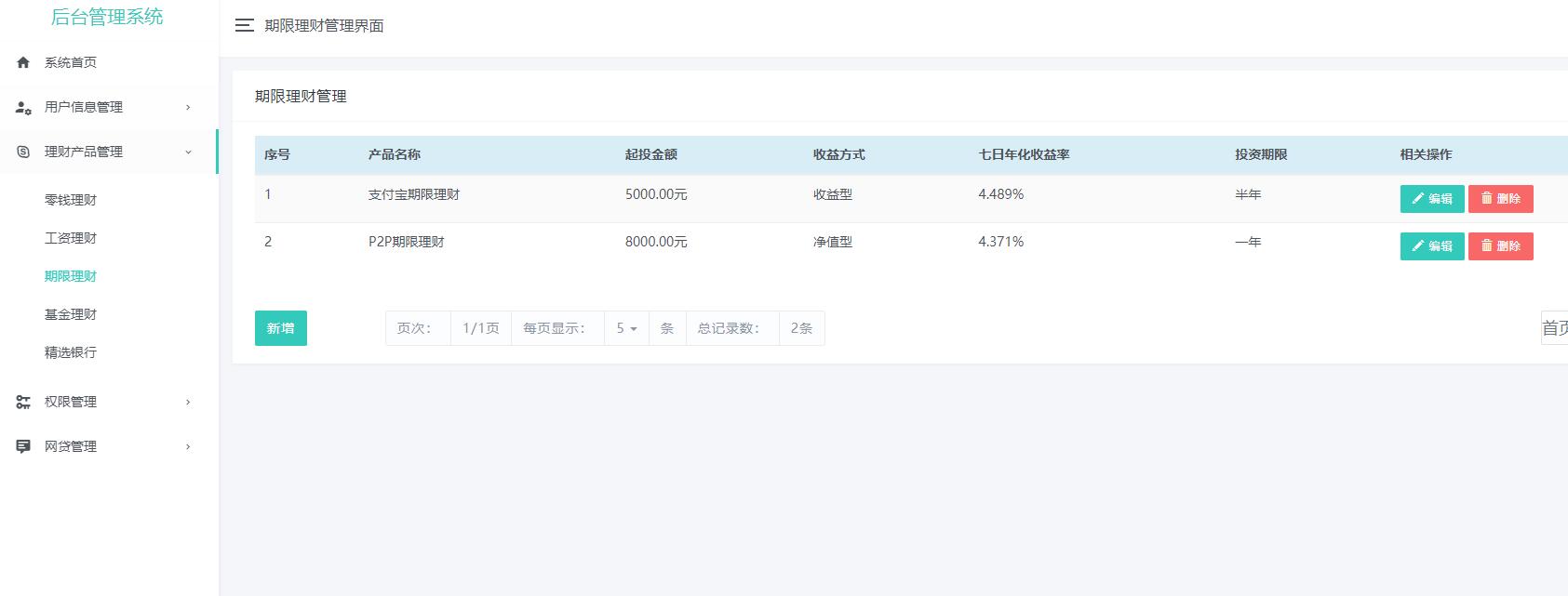Click the 净值型 cell

point(833,242)
